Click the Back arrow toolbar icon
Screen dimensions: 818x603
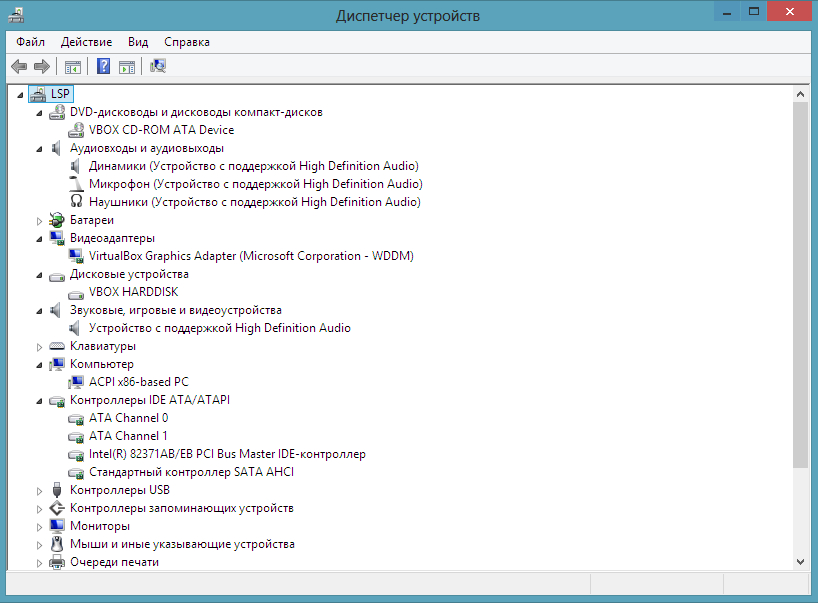click(19, 66)
